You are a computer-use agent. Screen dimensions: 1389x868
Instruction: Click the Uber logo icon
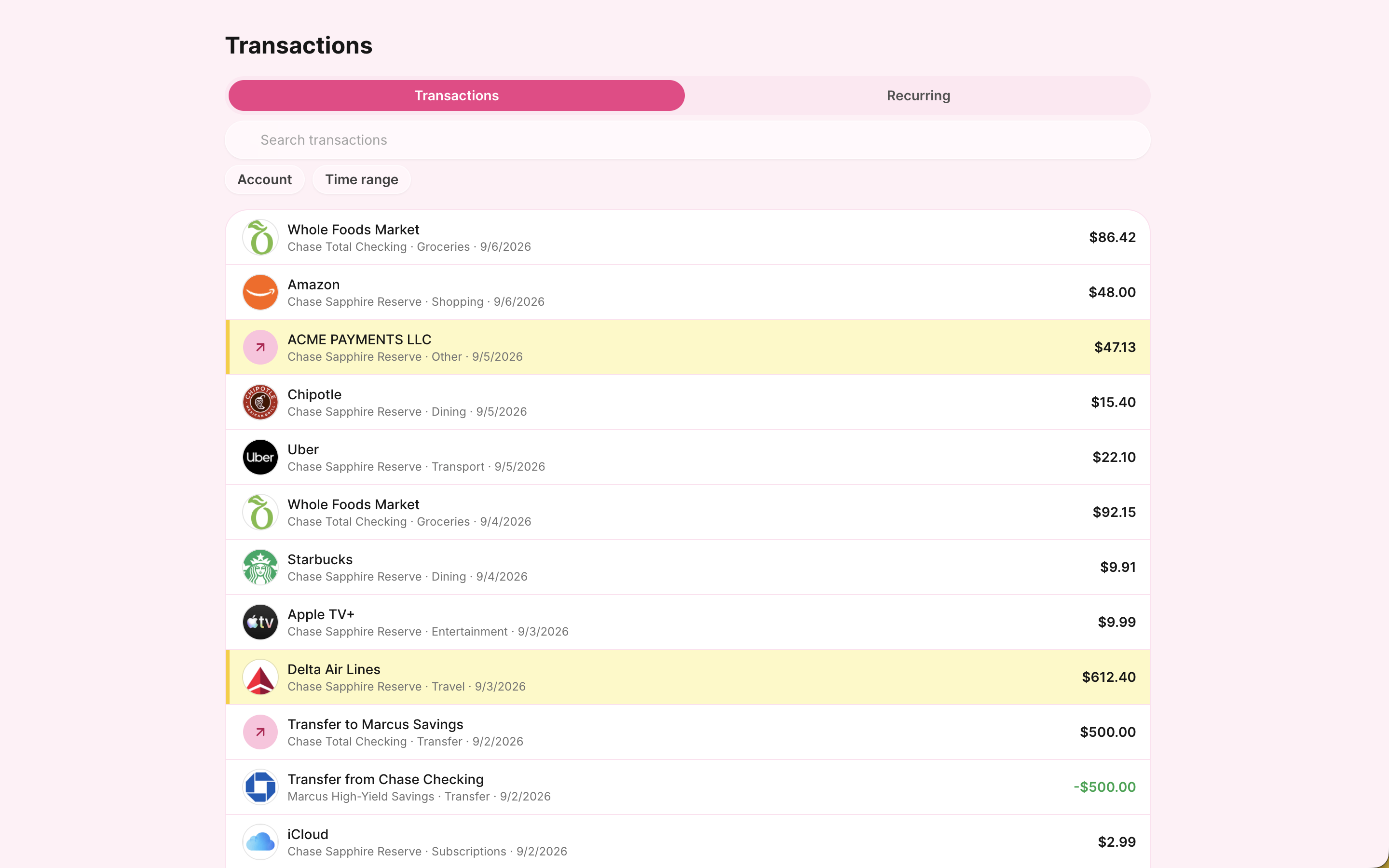pyautogui.click(x=260, y=458)
